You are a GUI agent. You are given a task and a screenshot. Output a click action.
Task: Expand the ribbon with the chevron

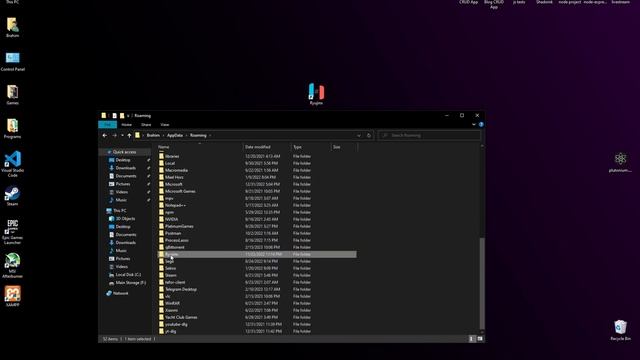click(474, 124)
